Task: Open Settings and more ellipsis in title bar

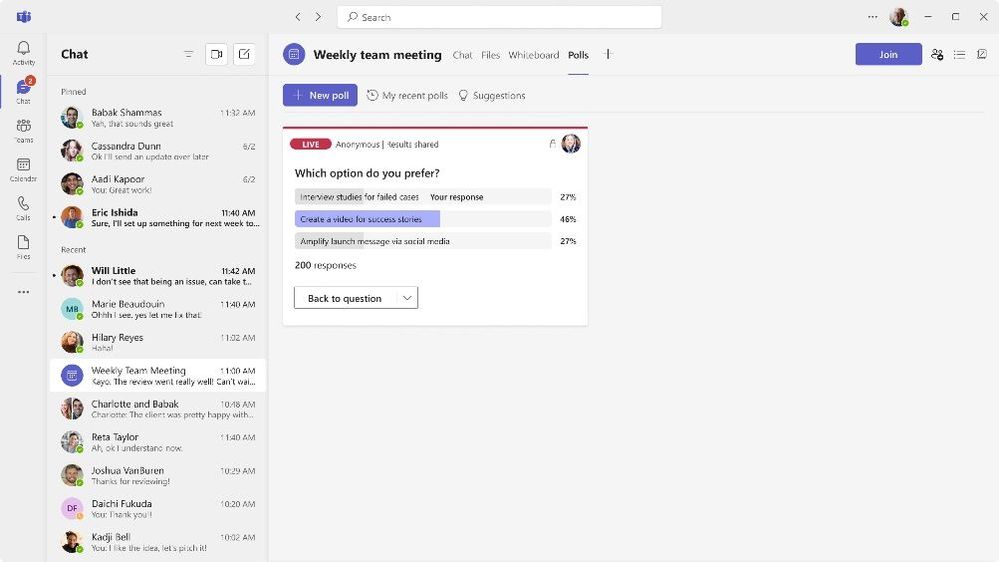Action: 872,17
